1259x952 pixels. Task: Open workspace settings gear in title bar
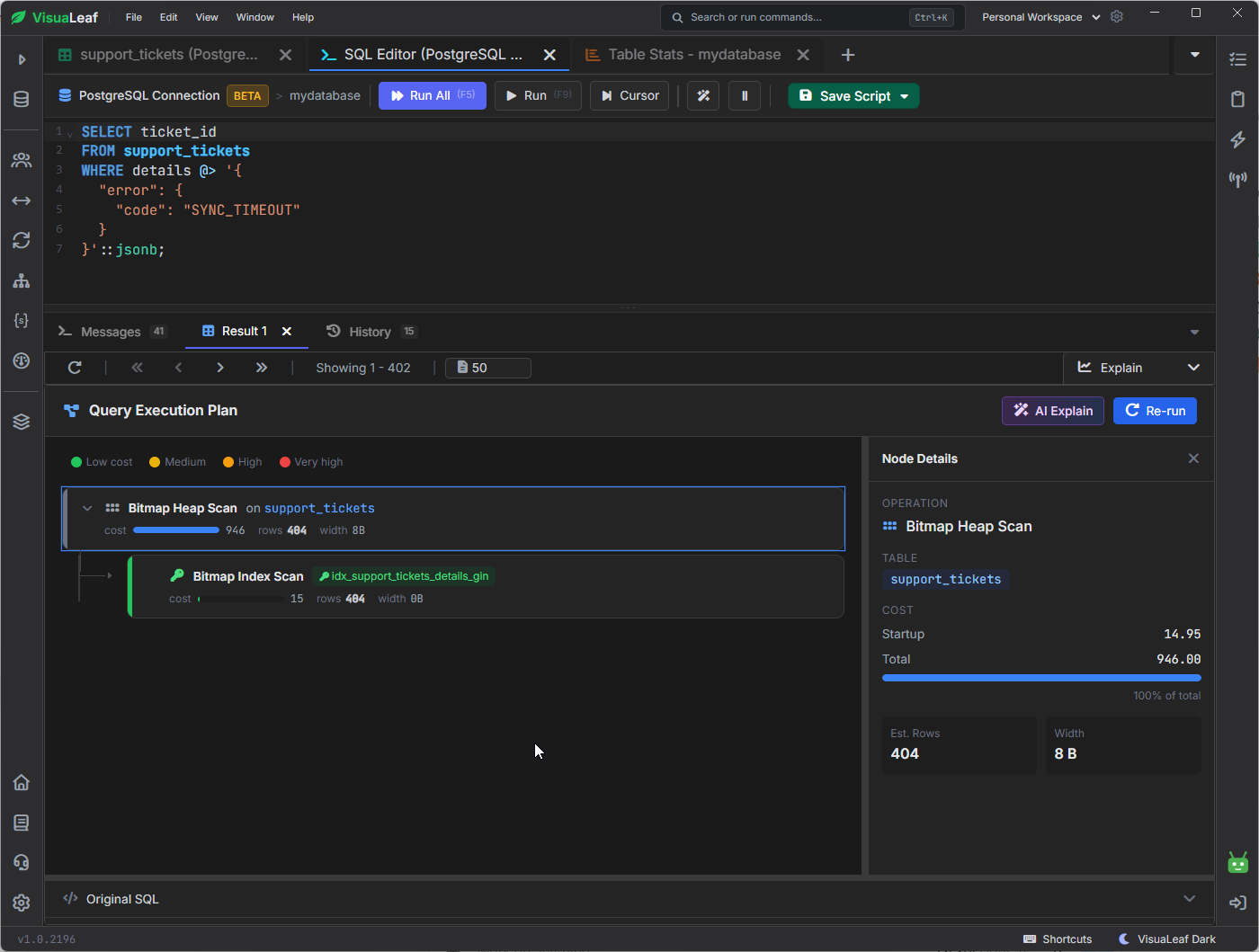click(1117, 17)
